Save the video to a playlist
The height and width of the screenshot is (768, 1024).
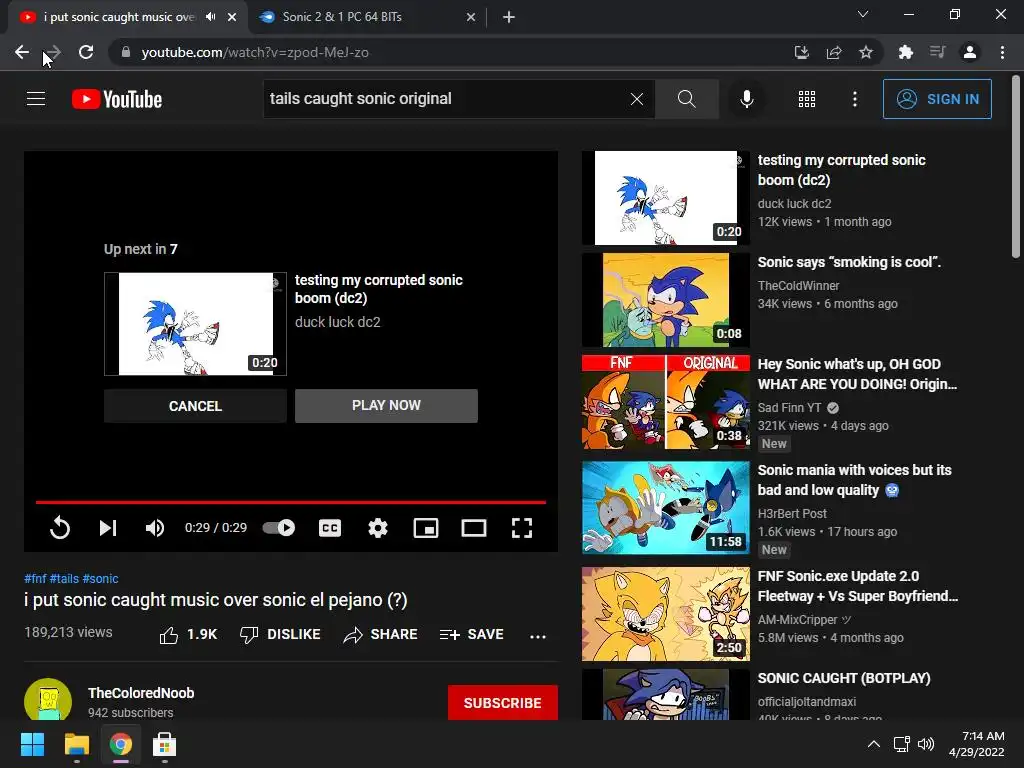[x=472, y=634]
